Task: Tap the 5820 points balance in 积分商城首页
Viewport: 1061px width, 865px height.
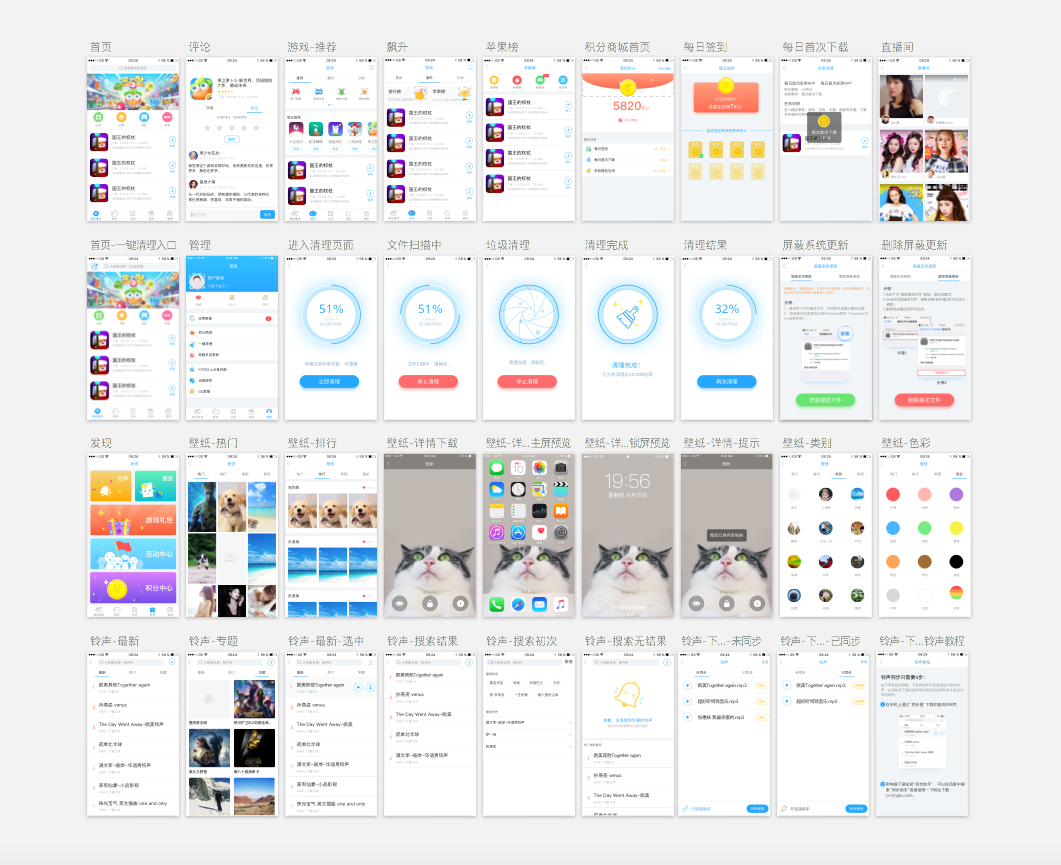Action: pyautogui.click(x=630, y=106)
